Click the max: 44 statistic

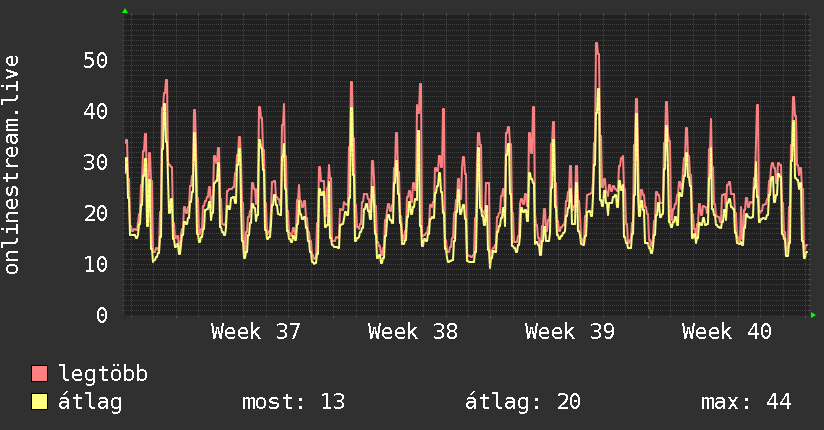[x=746, y=402]
